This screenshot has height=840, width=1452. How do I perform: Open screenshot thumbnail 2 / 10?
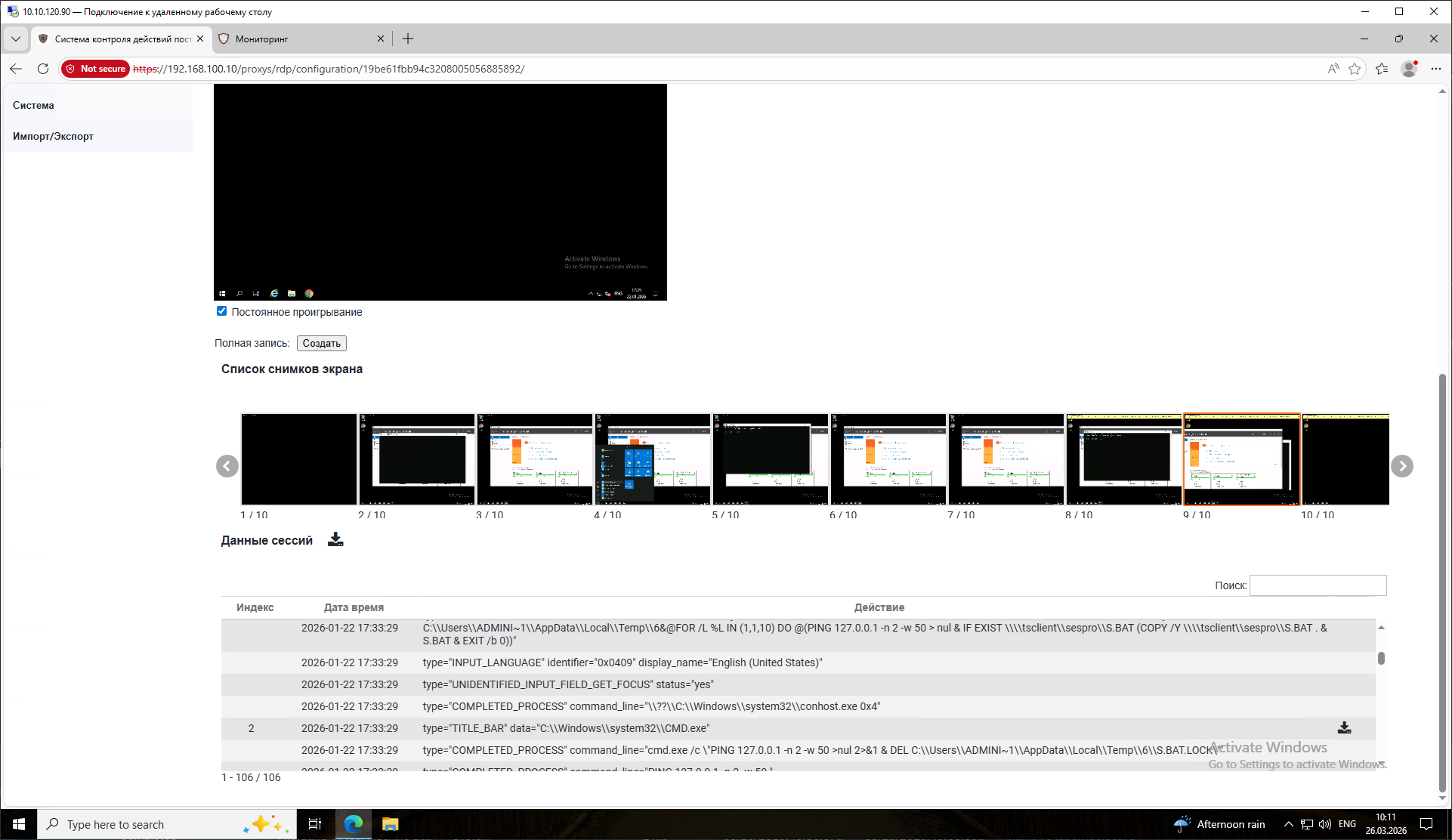(416, 459)
